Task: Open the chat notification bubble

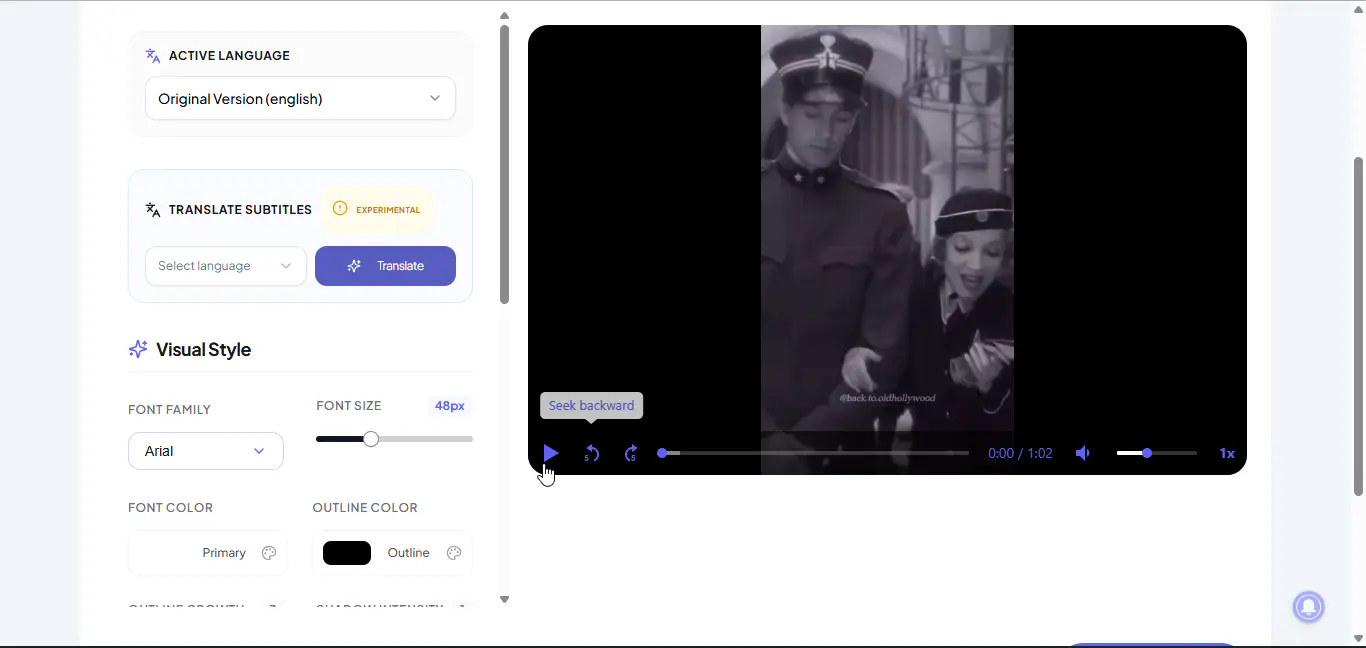Action: [x=1308, y=606]
